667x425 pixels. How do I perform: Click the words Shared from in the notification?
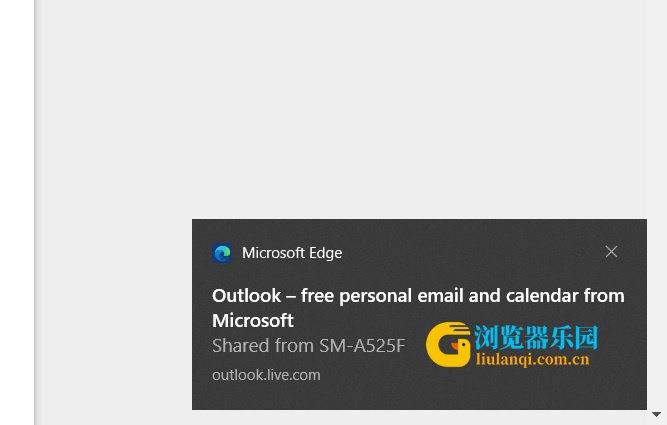coord(263,345)
